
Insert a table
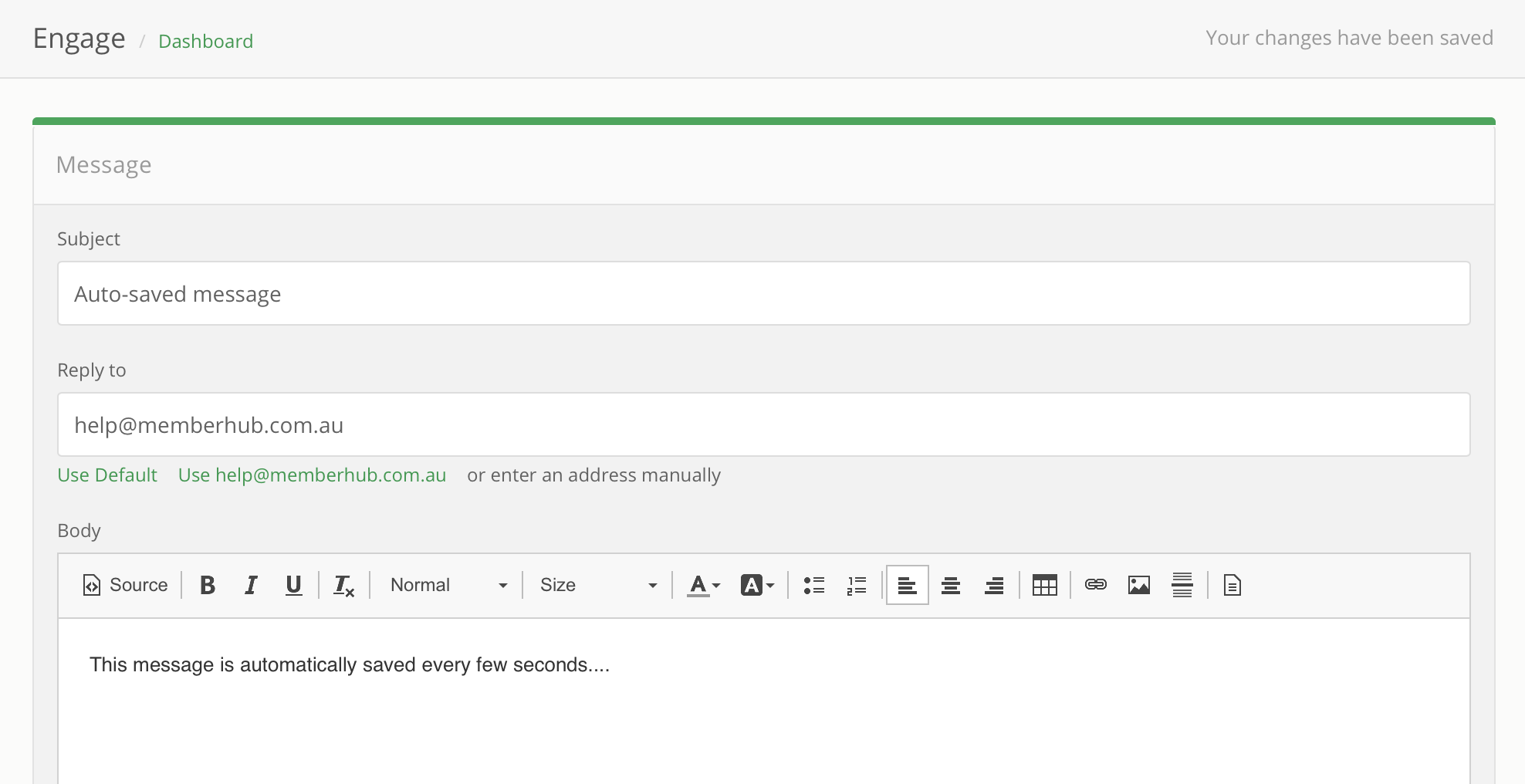1045,585
